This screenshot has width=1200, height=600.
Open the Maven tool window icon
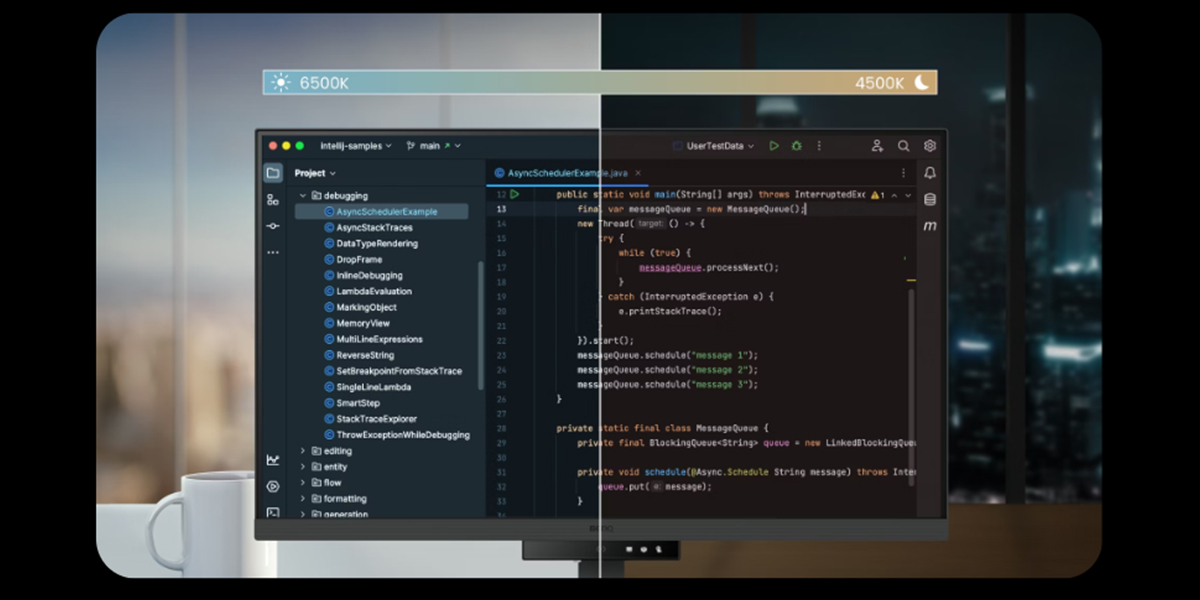pyautogui.click(x=930, y=226)
